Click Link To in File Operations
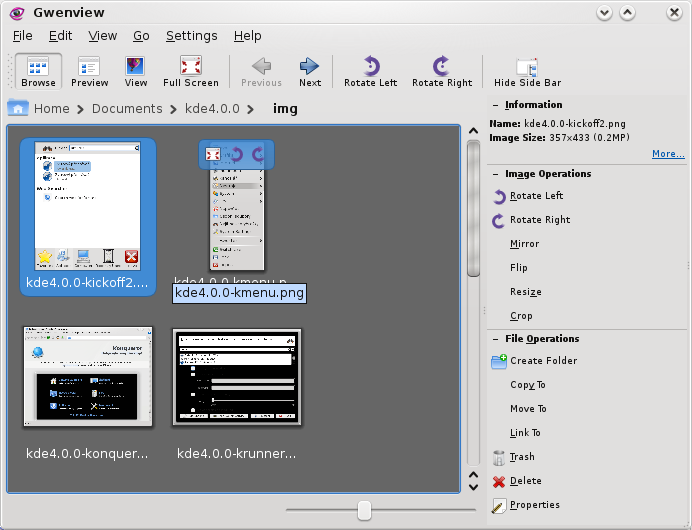Viewport: 692px width, 530px height. [525, 433]
